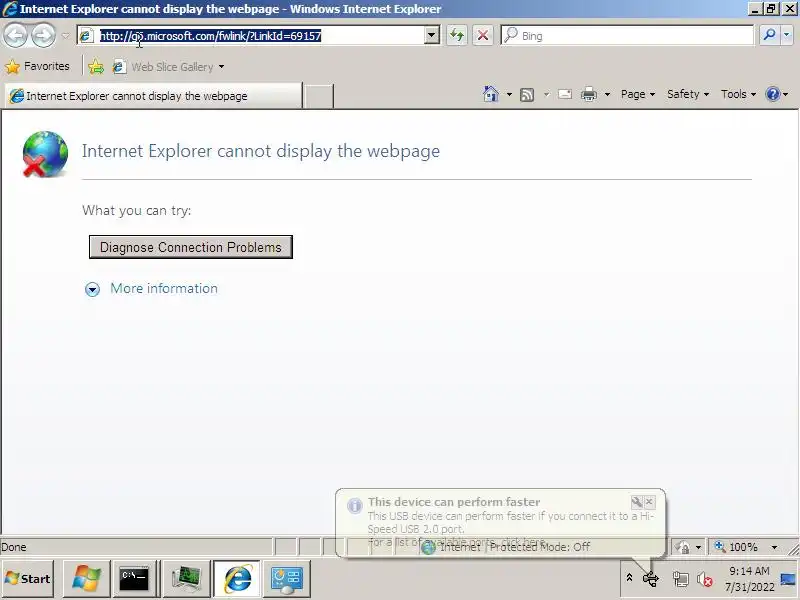The width and height of the screenshot is (800, 600).
Task: Click the RSS Feeds icon
Action: 527,95
